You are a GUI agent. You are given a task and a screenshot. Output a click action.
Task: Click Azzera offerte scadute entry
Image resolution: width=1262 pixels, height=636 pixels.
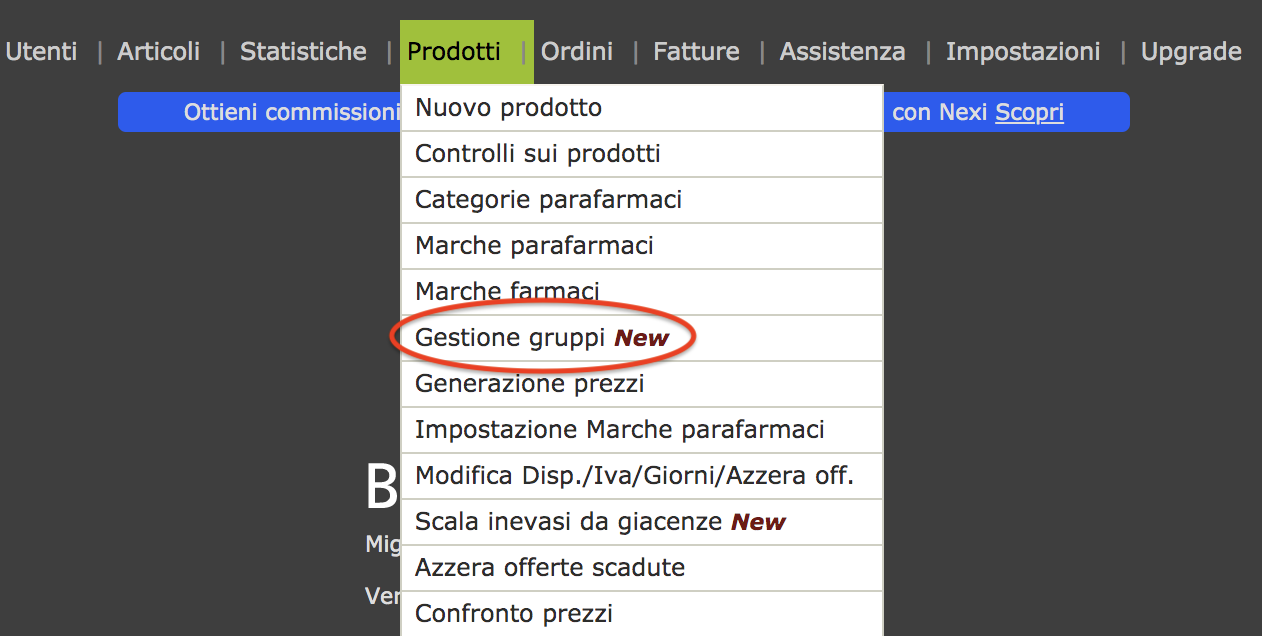[x=550, y=567]
